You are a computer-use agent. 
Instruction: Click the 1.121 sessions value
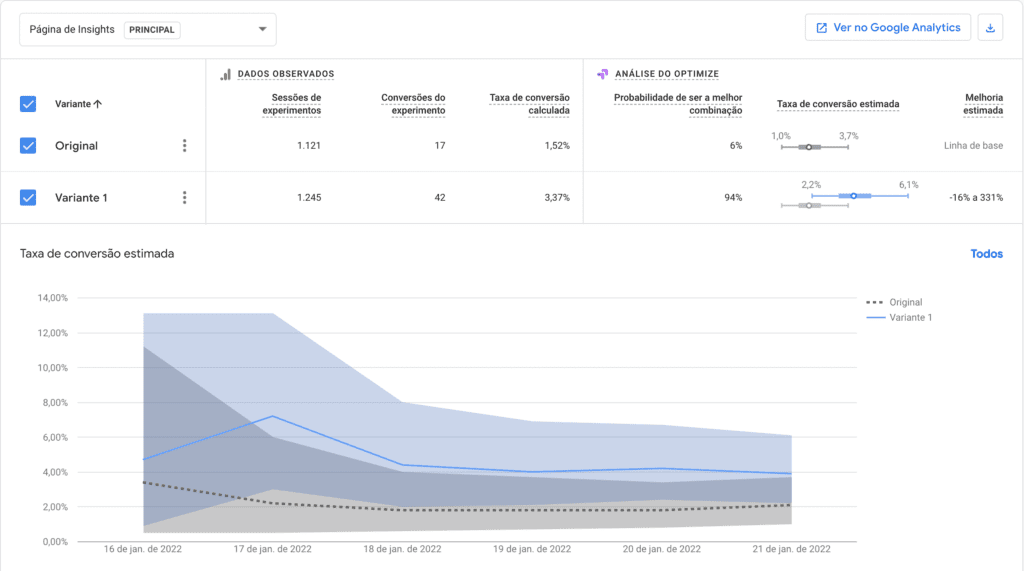(309, 146)
